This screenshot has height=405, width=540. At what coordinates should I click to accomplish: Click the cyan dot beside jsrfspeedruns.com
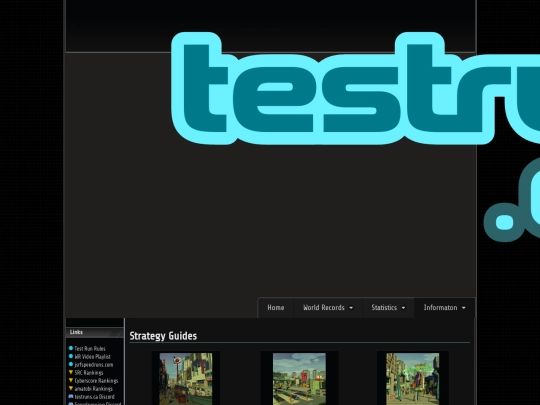71,364
